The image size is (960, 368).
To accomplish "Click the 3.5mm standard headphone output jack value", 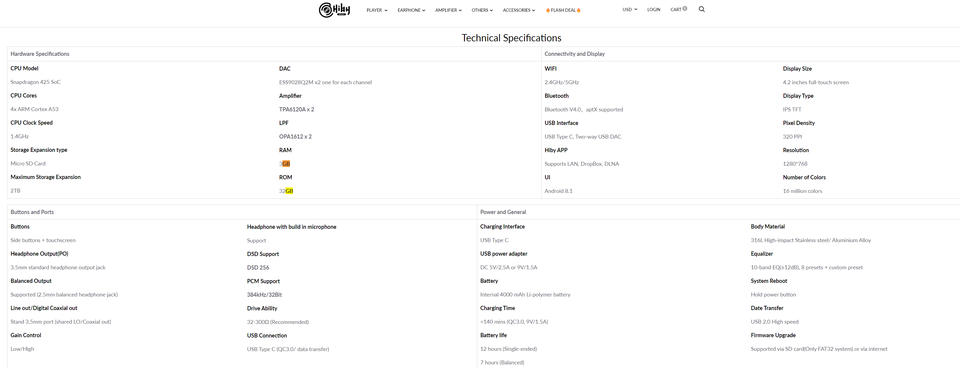I will [58, 268].
